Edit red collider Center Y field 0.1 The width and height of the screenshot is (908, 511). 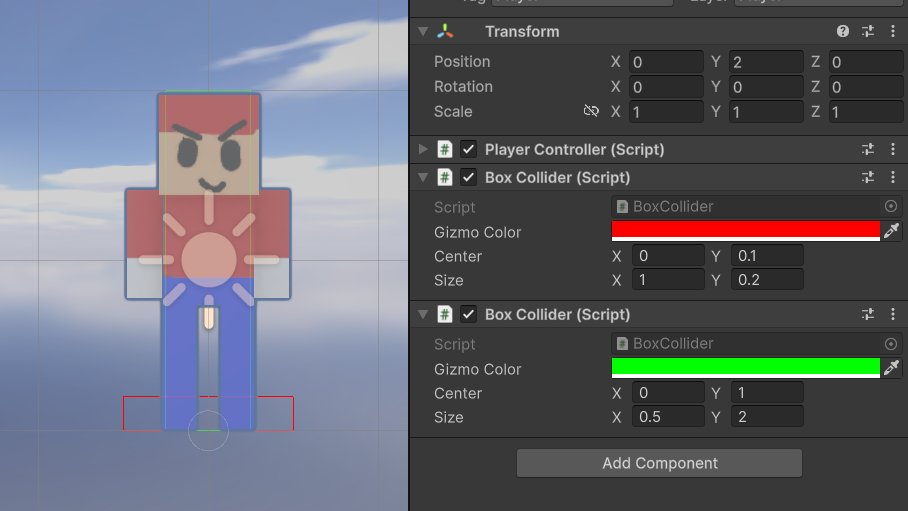(x=767, y=256)
